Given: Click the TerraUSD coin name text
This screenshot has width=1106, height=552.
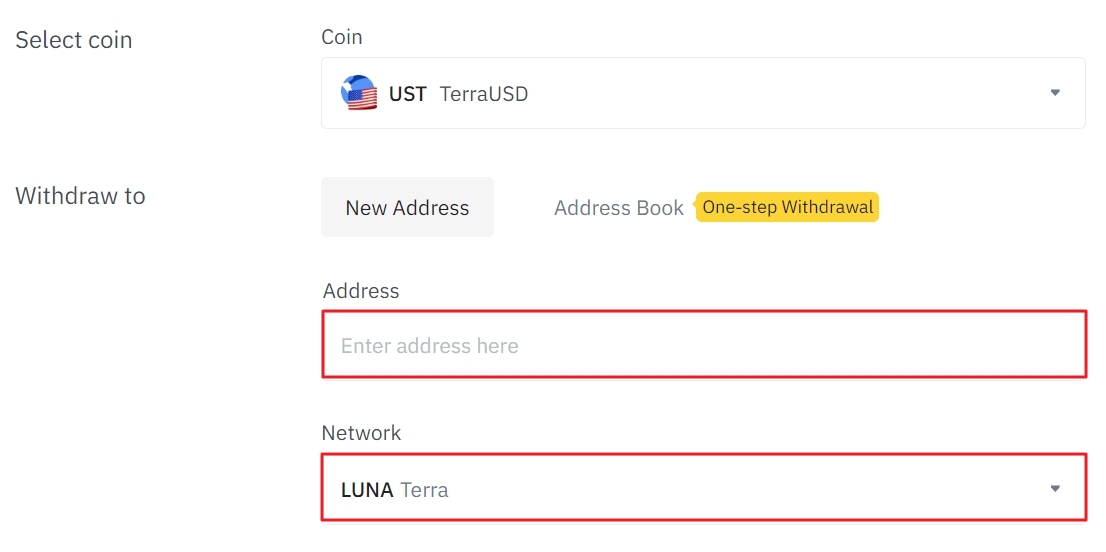Looking at the screenshot, I should tap(484, 94).
